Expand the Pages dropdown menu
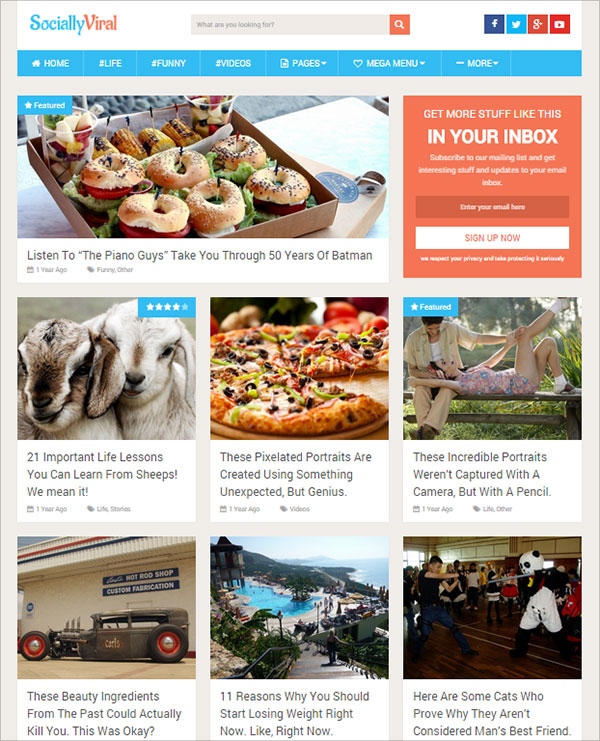Viewport: 600px width, 741px height. point(302,63)
